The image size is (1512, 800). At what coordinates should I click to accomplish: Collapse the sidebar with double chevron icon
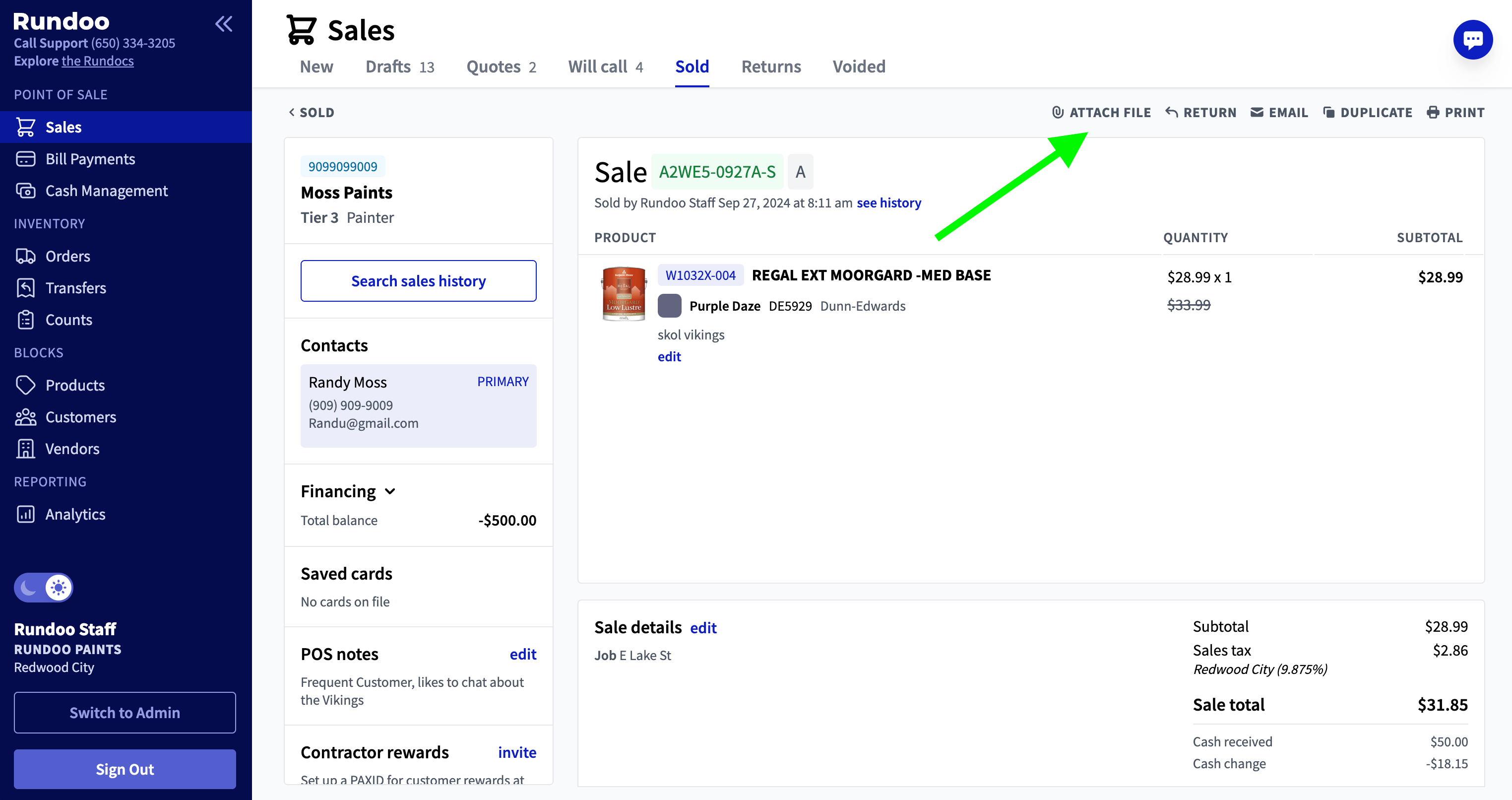pos(224,24)
